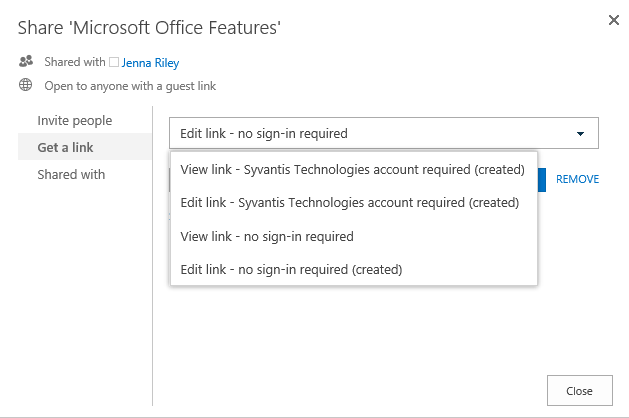Open Jenna Riley's profile link

[x=150, y=63]
